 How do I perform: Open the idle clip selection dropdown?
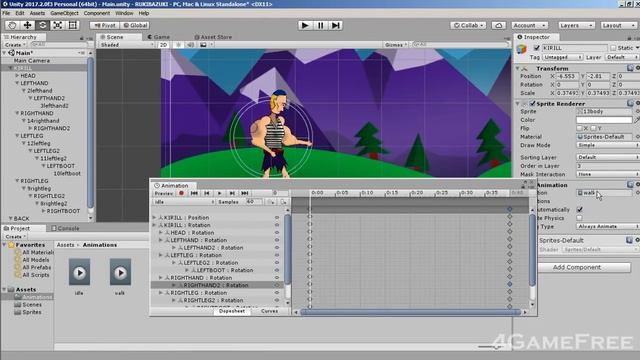183,202
